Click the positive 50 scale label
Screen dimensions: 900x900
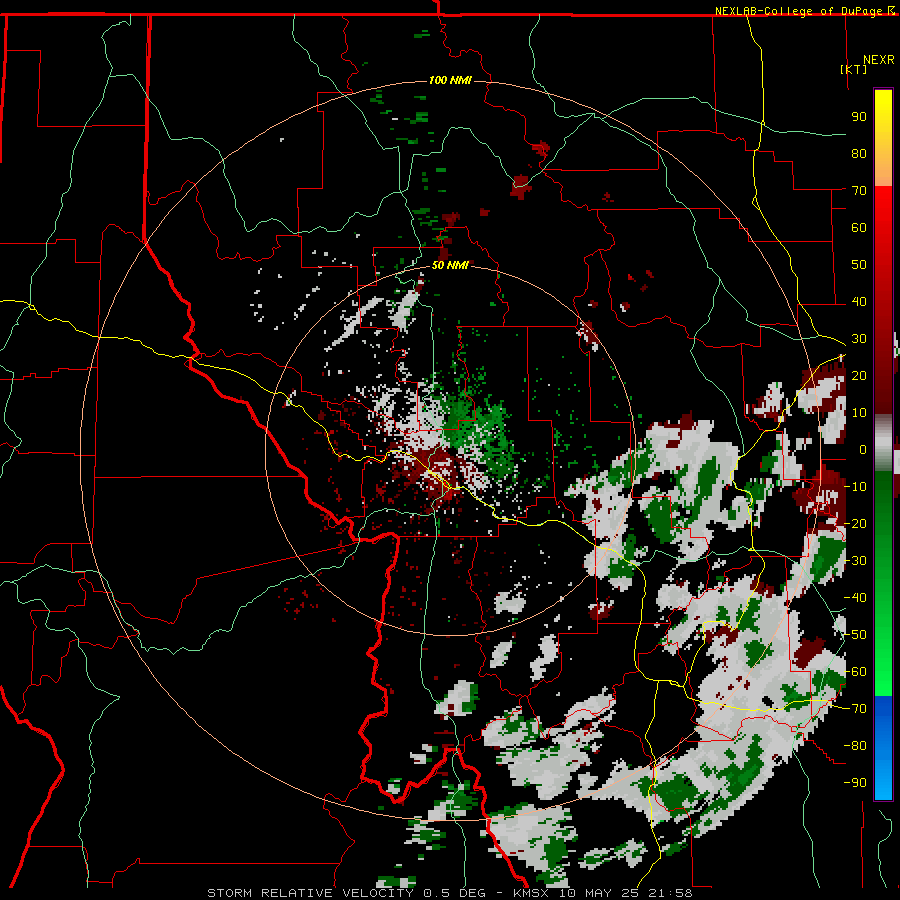coord(859,265)
